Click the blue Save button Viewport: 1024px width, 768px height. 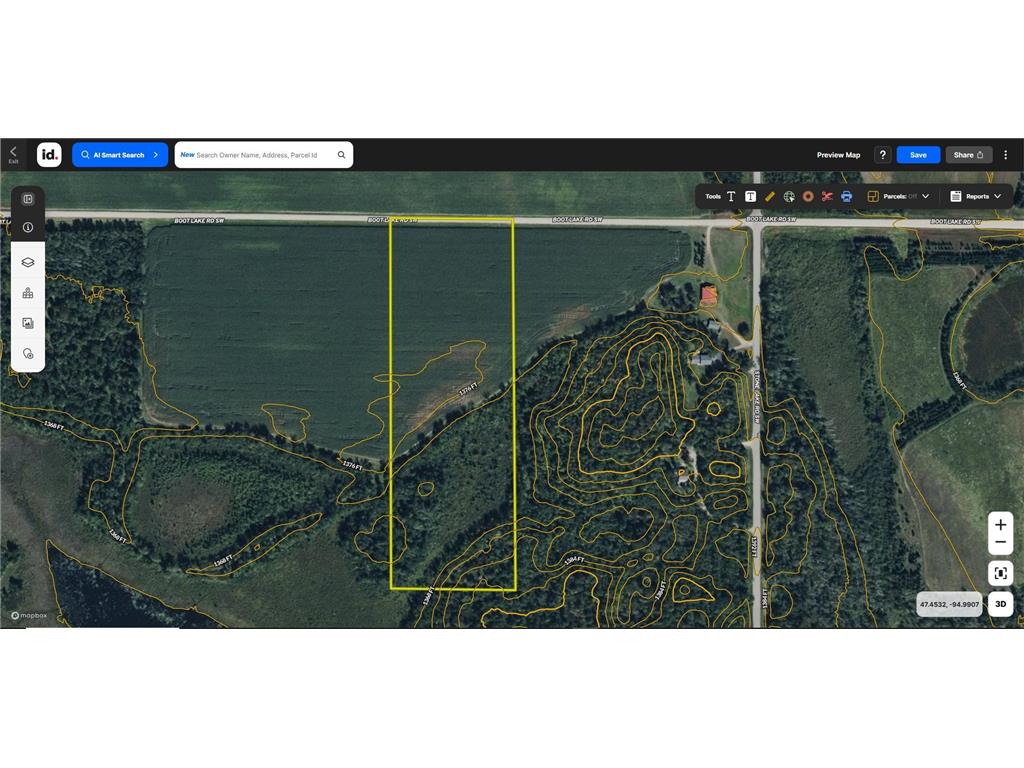918,155
